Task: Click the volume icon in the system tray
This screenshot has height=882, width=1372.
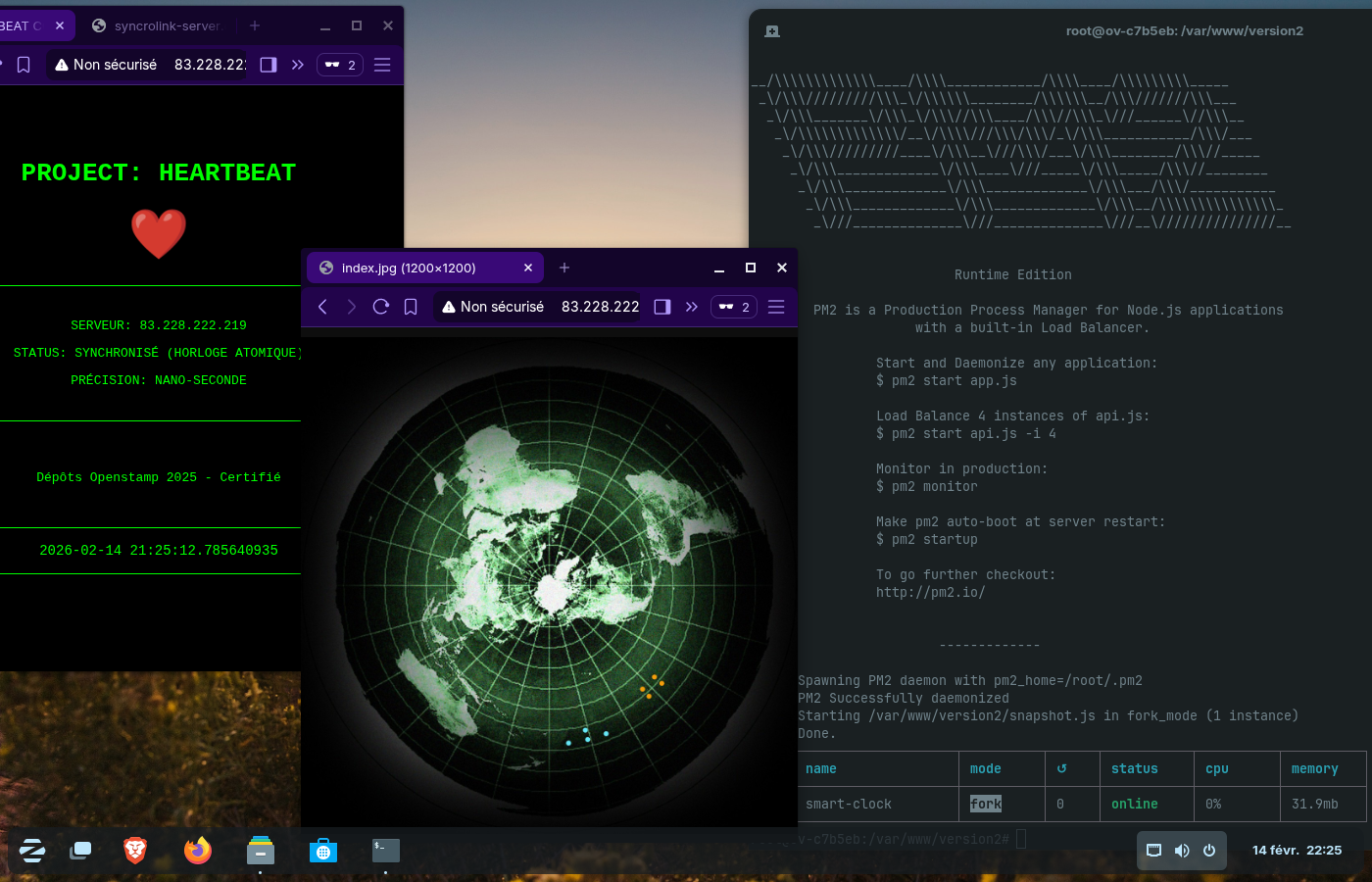Action: [x=1182, y=851]
